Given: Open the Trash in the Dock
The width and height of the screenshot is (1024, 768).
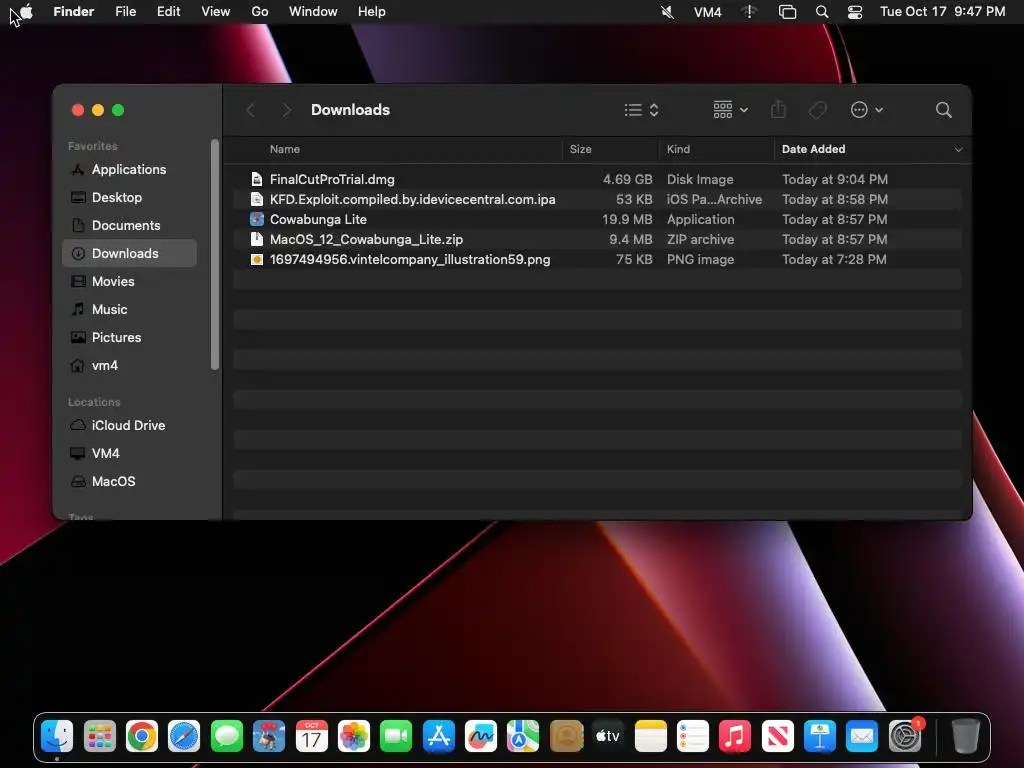Looking at the screenshot, I should coord(965,737).
